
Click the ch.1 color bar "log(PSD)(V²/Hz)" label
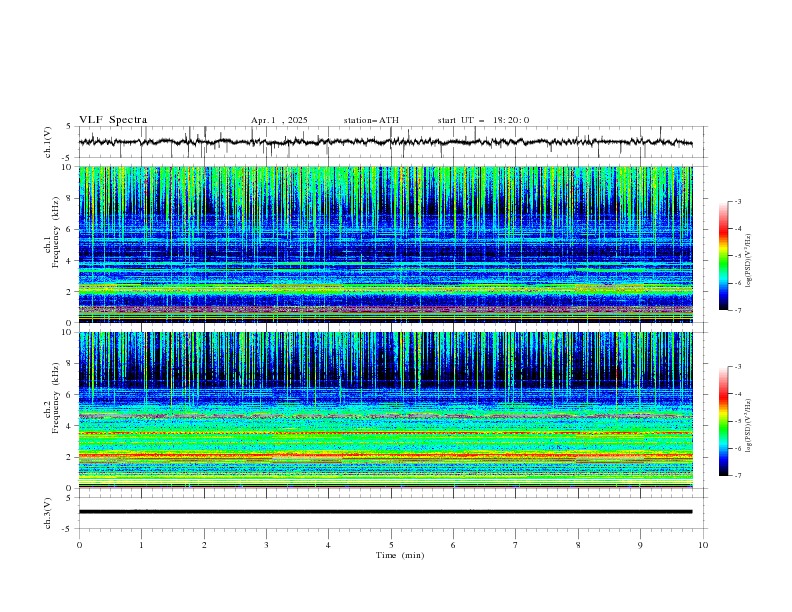749,261
